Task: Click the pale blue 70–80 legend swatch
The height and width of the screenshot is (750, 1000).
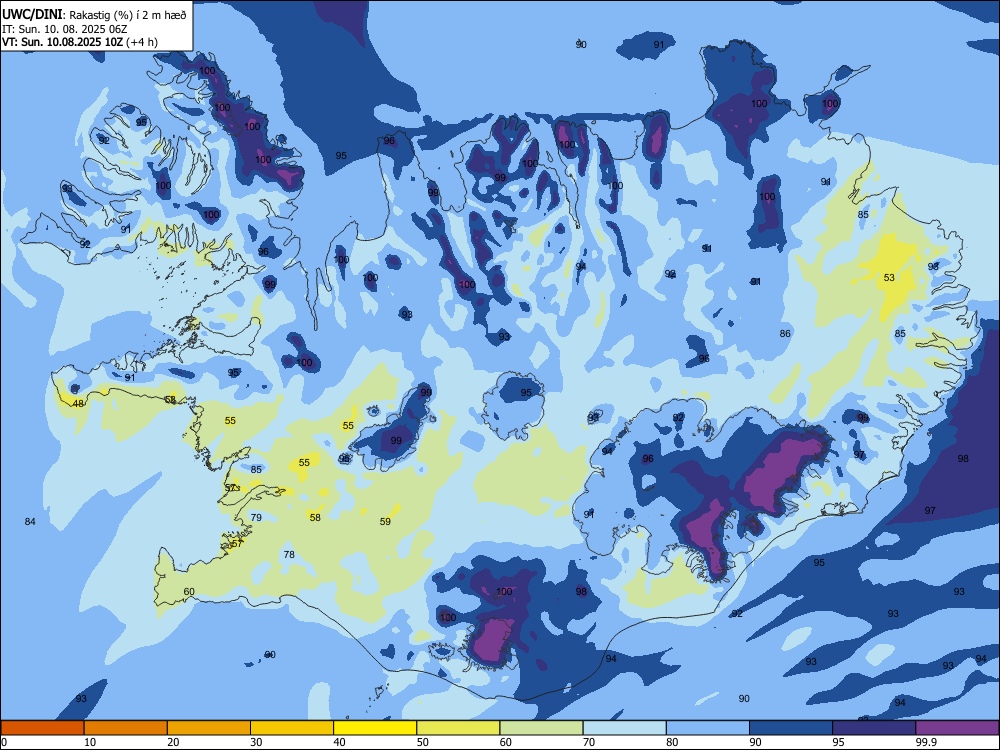Action: coord(624,728)
